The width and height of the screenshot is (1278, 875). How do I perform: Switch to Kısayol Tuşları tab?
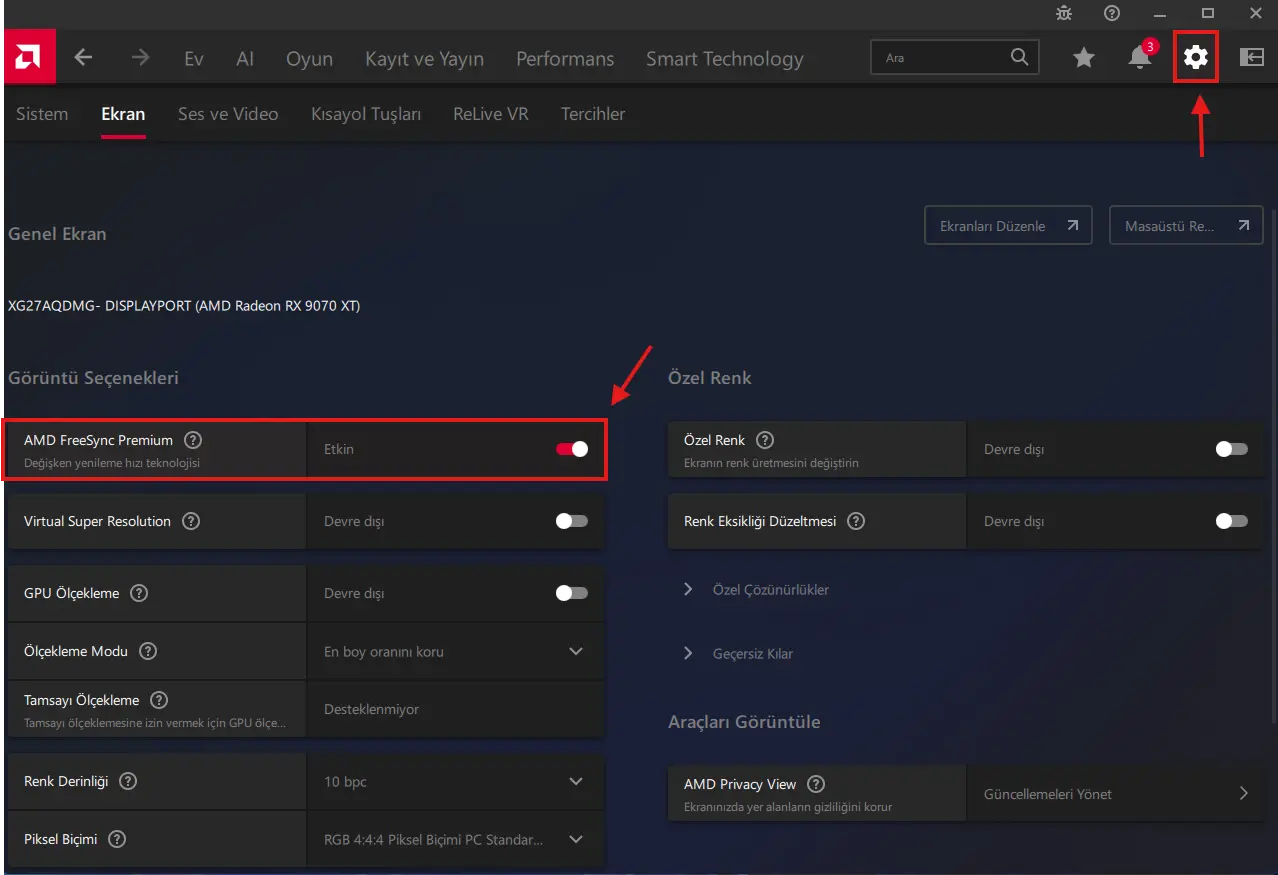[x=366, y=114]
